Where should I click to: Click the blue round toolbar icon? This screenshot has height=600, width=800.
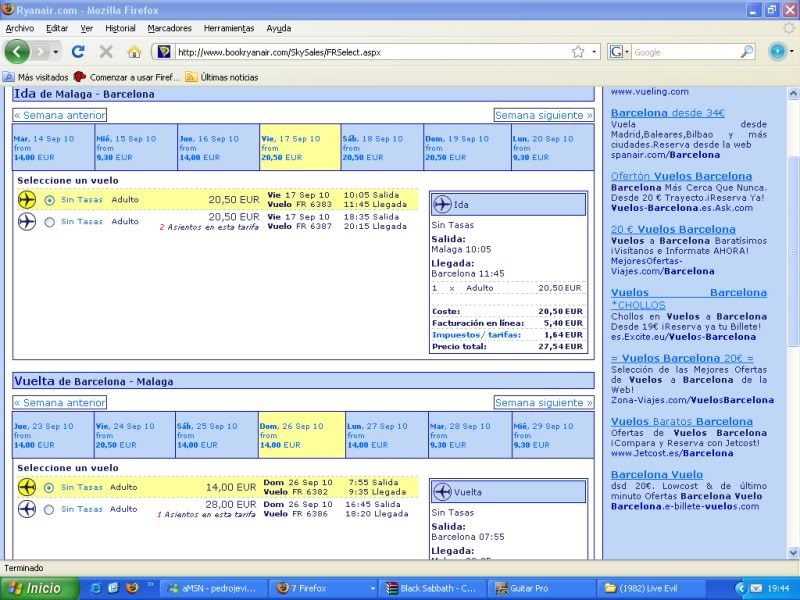point(778,52)
